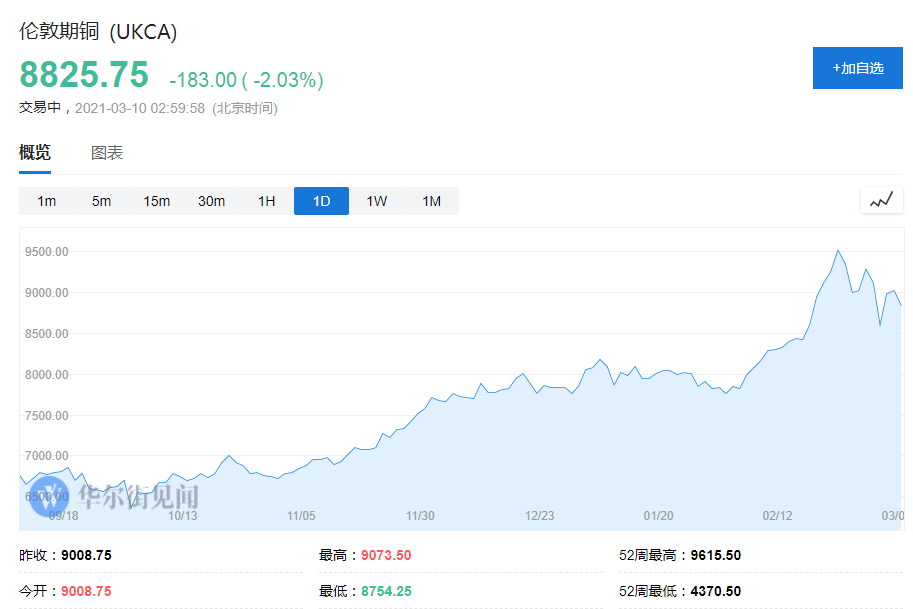Choose the 15m timeframe

click(x=156, y=201)
